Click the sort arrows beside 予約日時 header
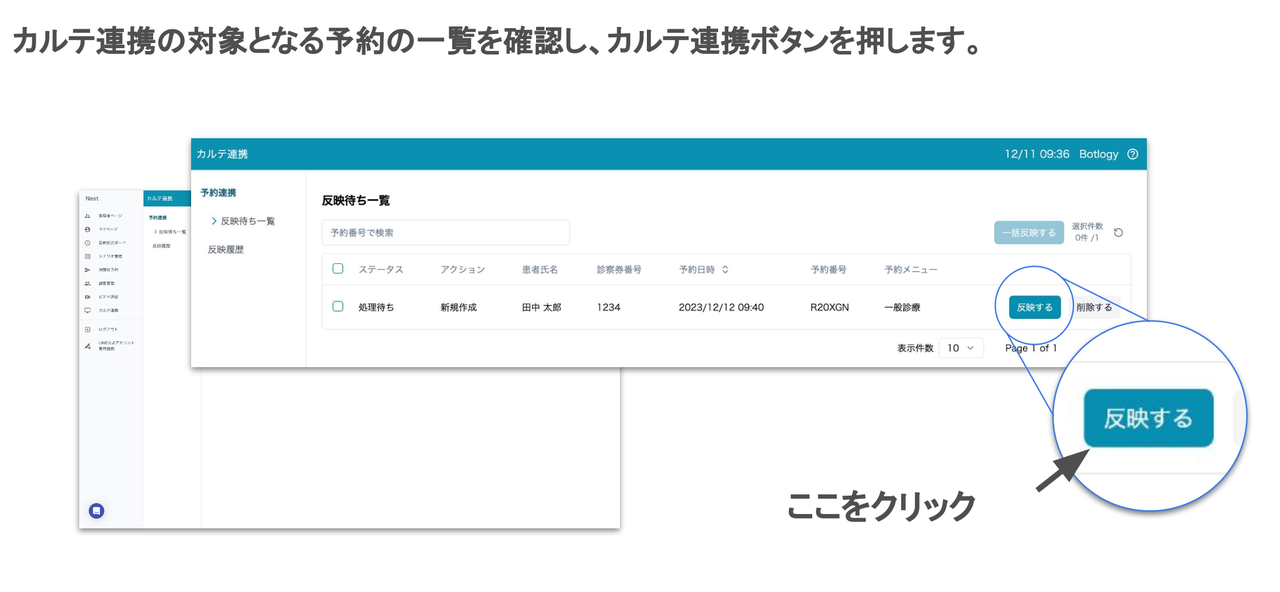 (x=725, y=269)
